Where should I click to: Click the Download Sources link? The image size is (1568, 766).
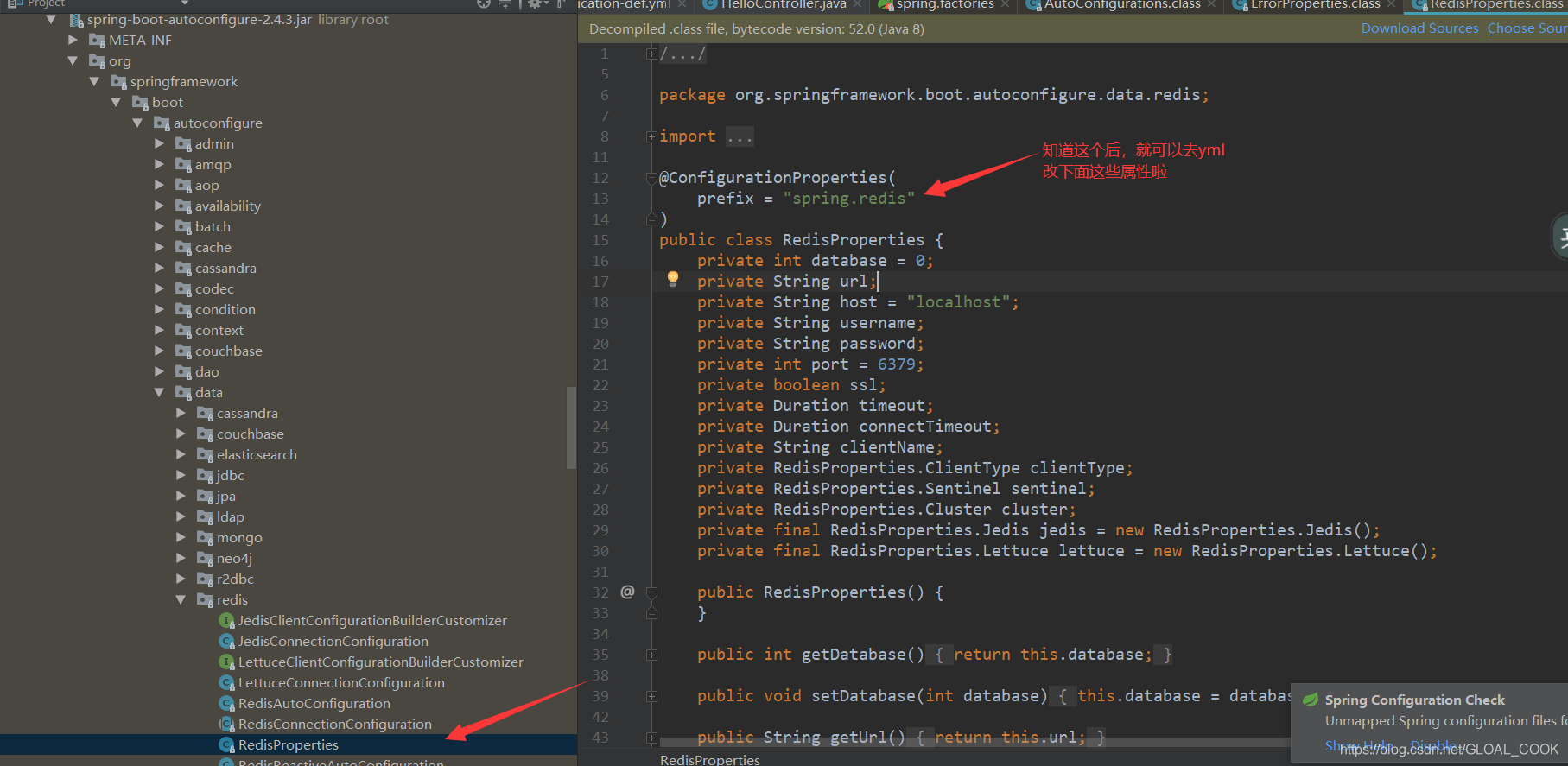point(1420,28)
